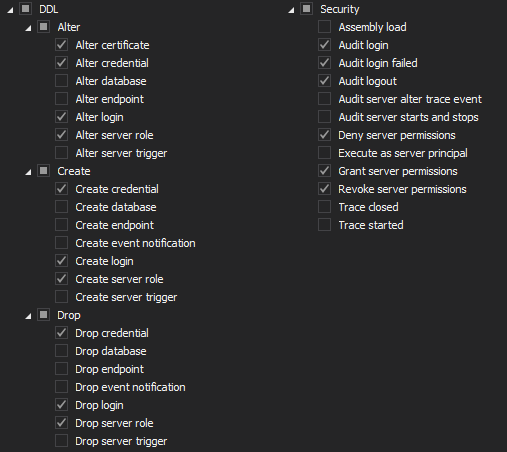Check the Create endpoint option
The image size is (507, 452).
click(61, 225)
